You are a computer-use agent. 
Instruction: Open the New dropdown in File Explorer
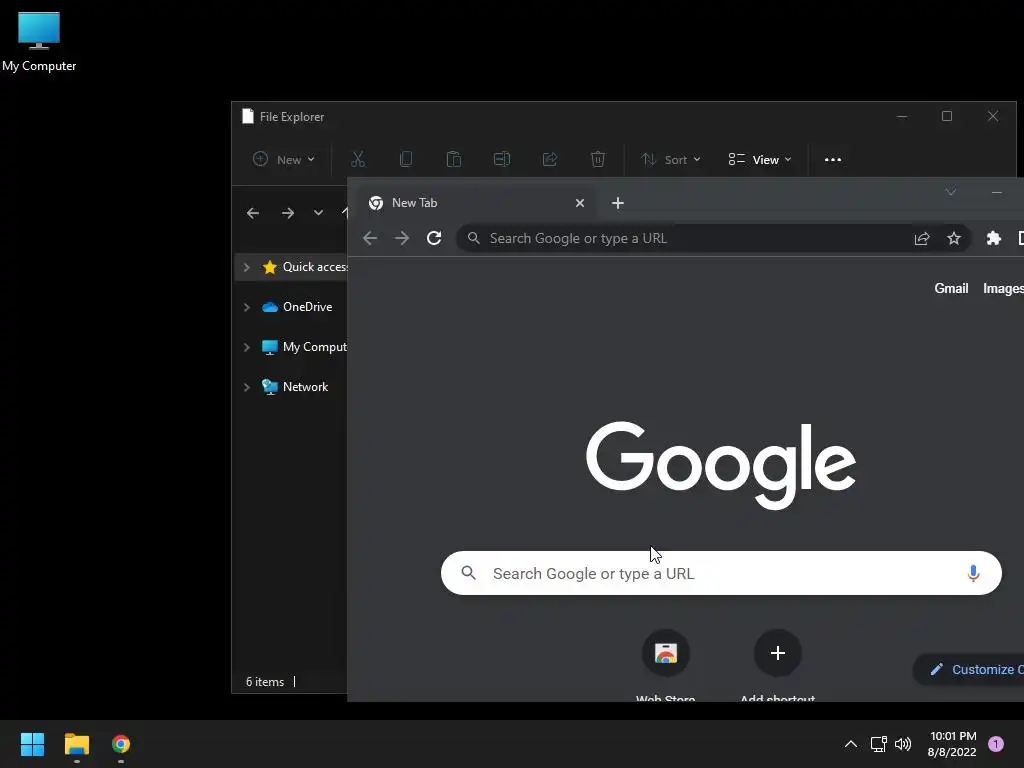pos(284,159)
